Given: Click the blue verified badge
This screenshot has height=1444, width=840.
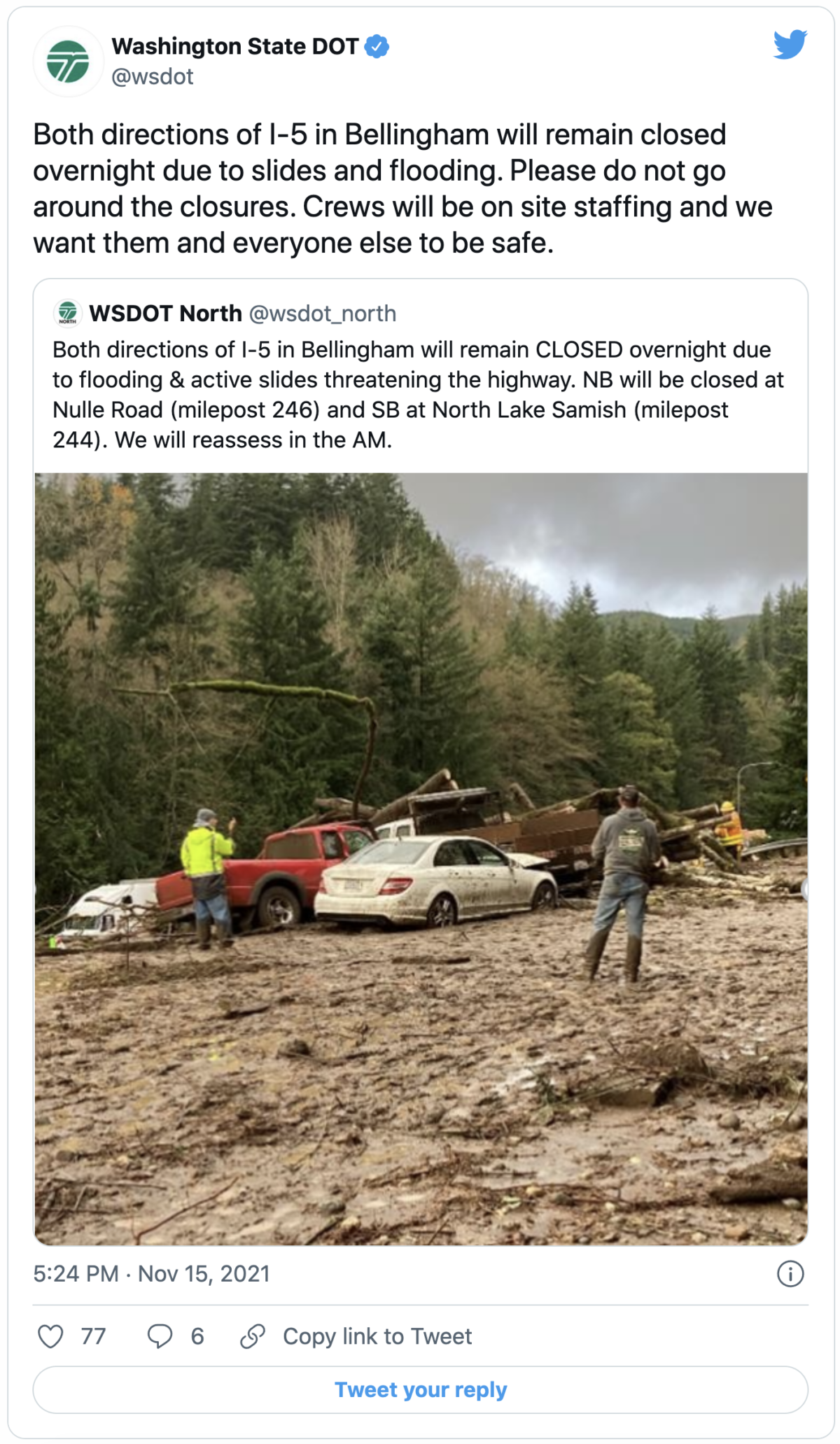Looking at the screenshot, I should pos(377,46).
